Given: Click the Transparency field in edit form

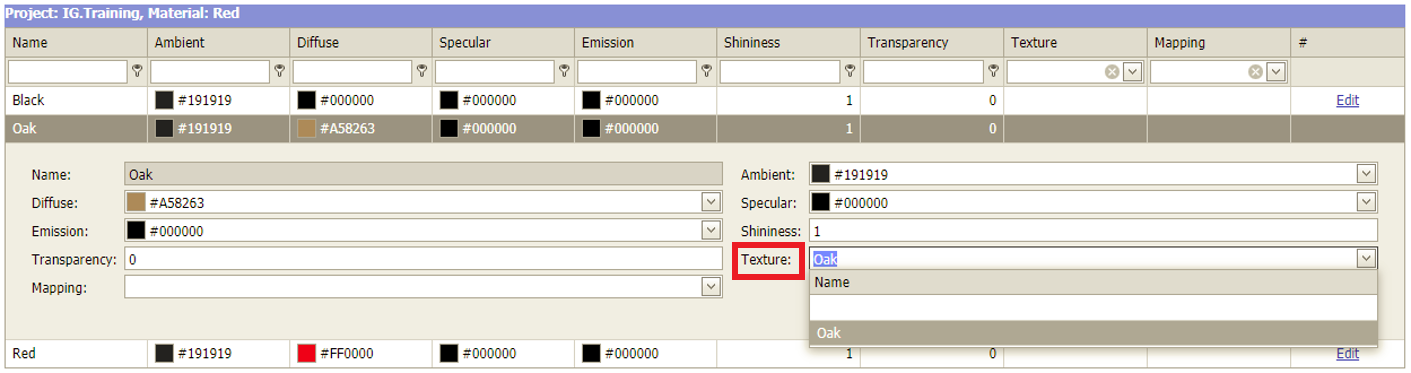Looking at the screenshot, I should click(423, 259).
